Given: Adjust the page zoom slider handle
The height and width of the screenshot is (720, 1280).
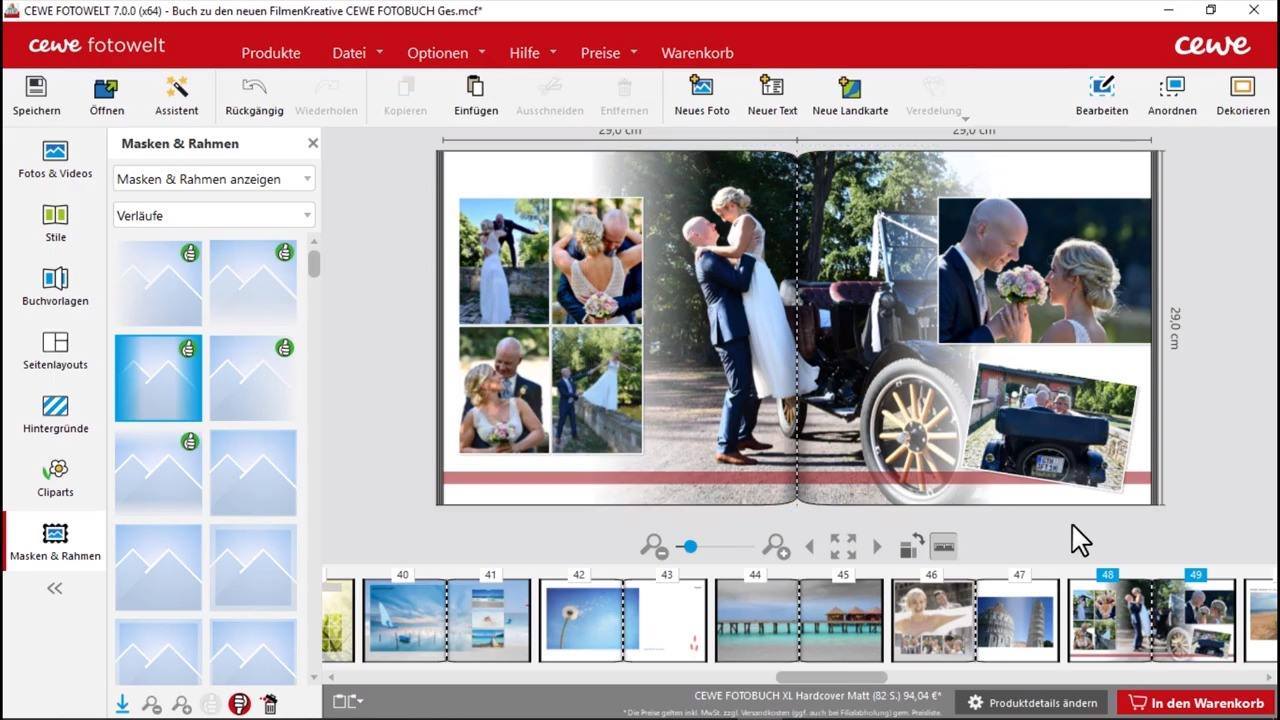Looking at the screenshot, I should pyautogui.click(x=690, y=546).
